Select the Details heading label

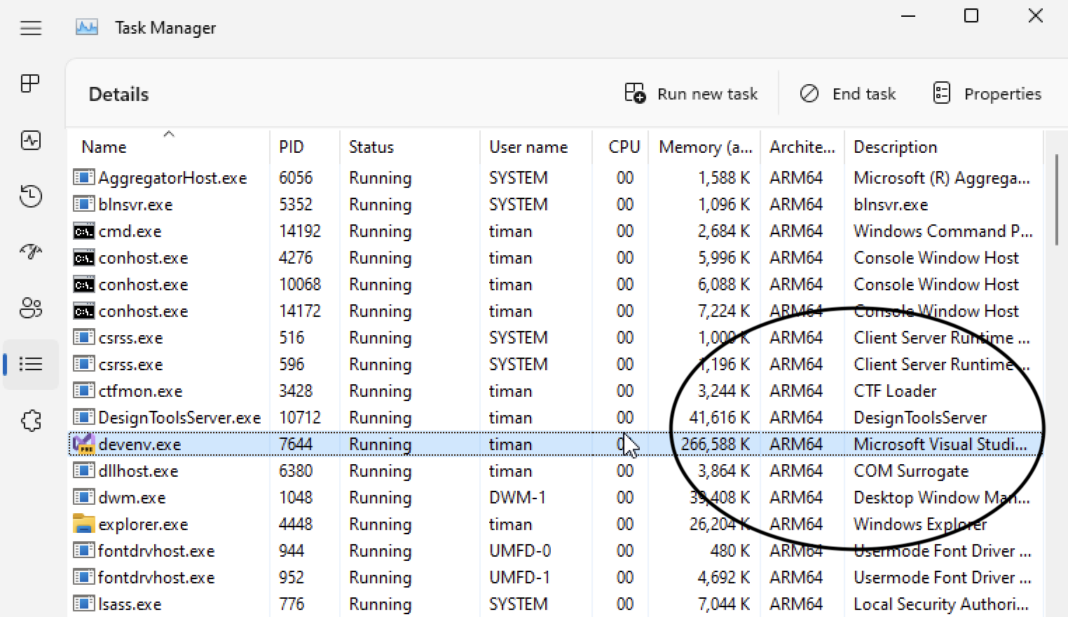point(118,93)
